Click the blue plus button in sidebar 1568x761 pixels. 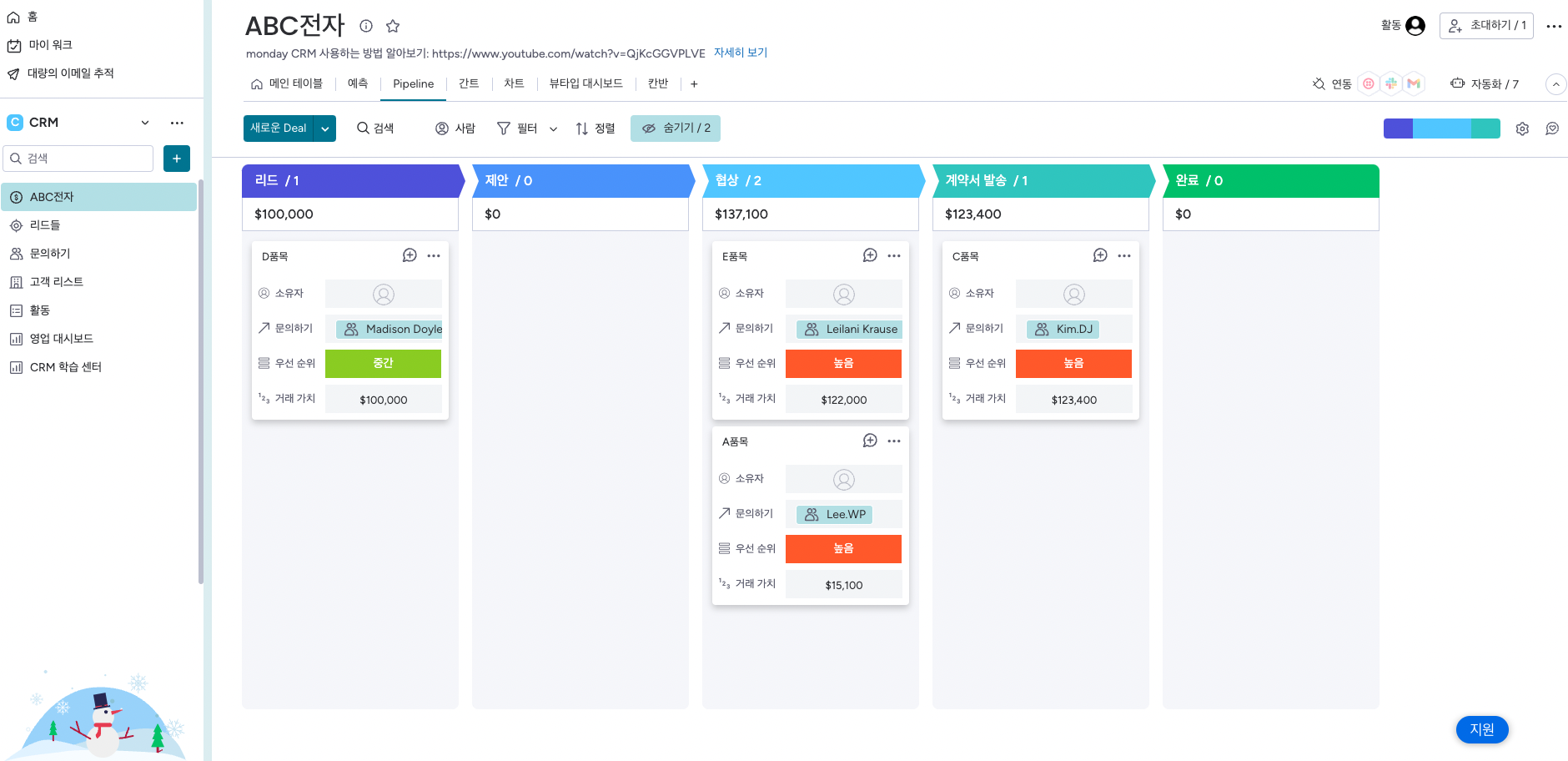coord(177,159)
